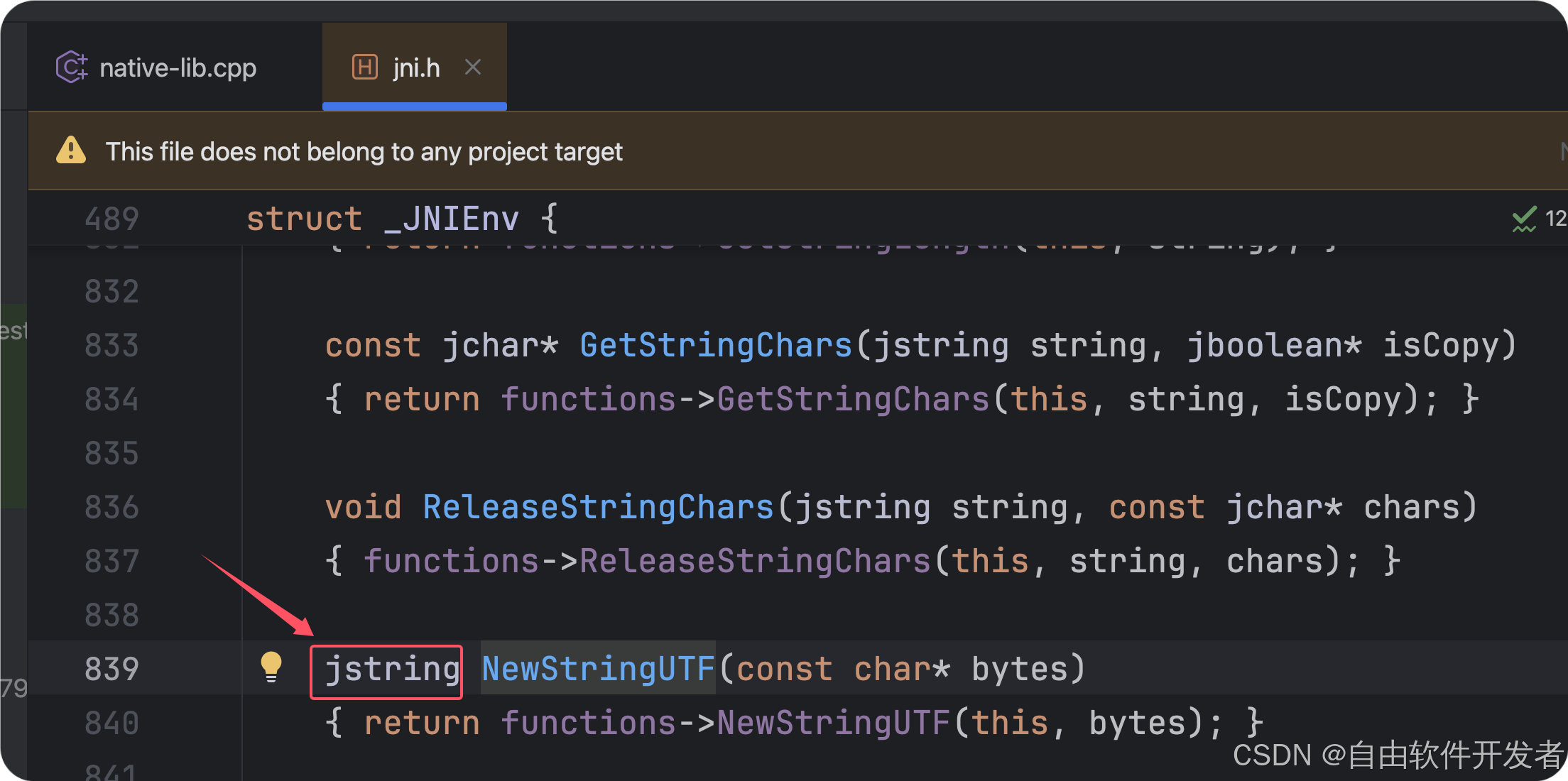Select the jni.h editor tab

[x=415, y=67]
